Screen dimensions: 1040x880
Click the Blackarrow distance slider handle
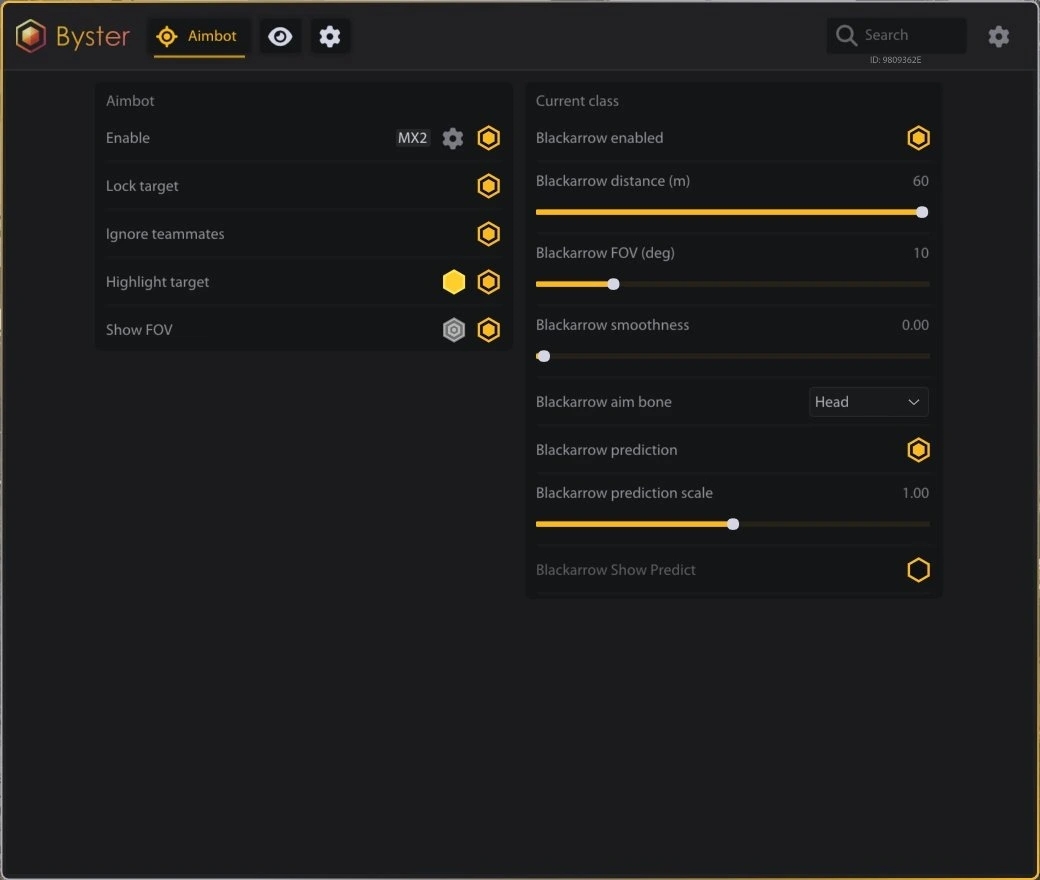(922, 212)
